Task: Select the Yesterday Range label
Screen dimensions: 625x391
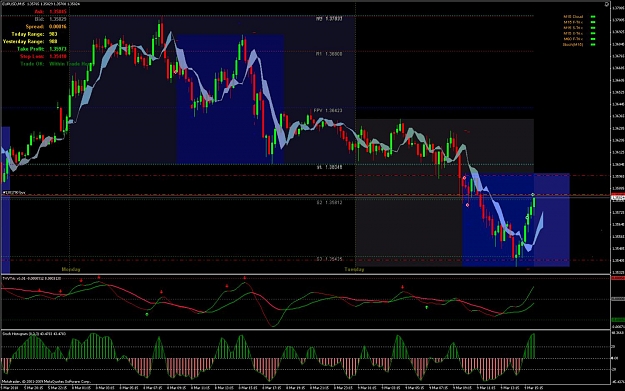Action: tap(24, 41)
